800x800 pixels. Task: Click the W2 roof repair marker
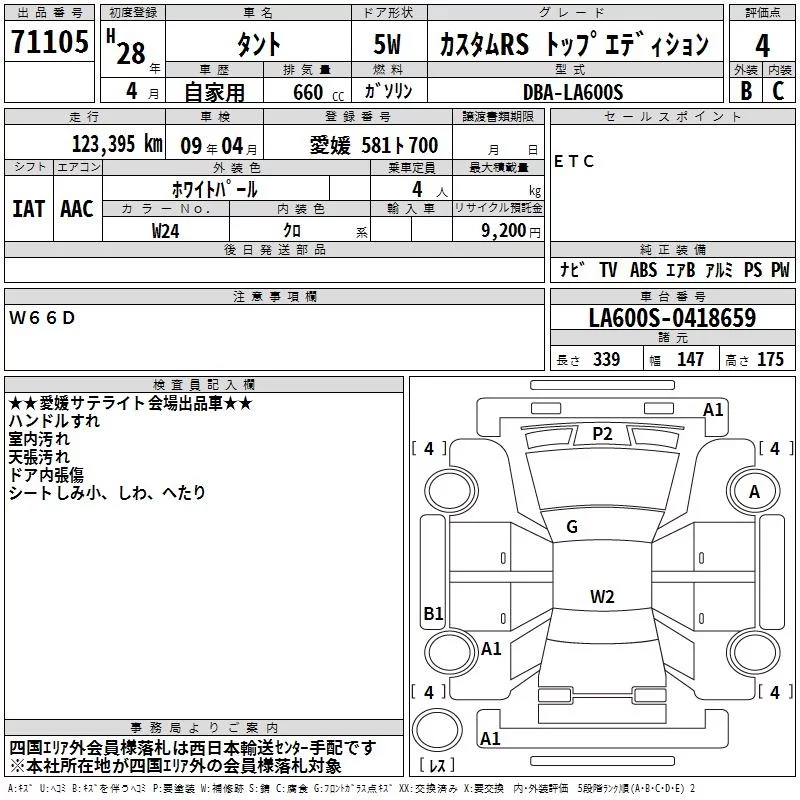pyautogui.click(x=602, y=596)
